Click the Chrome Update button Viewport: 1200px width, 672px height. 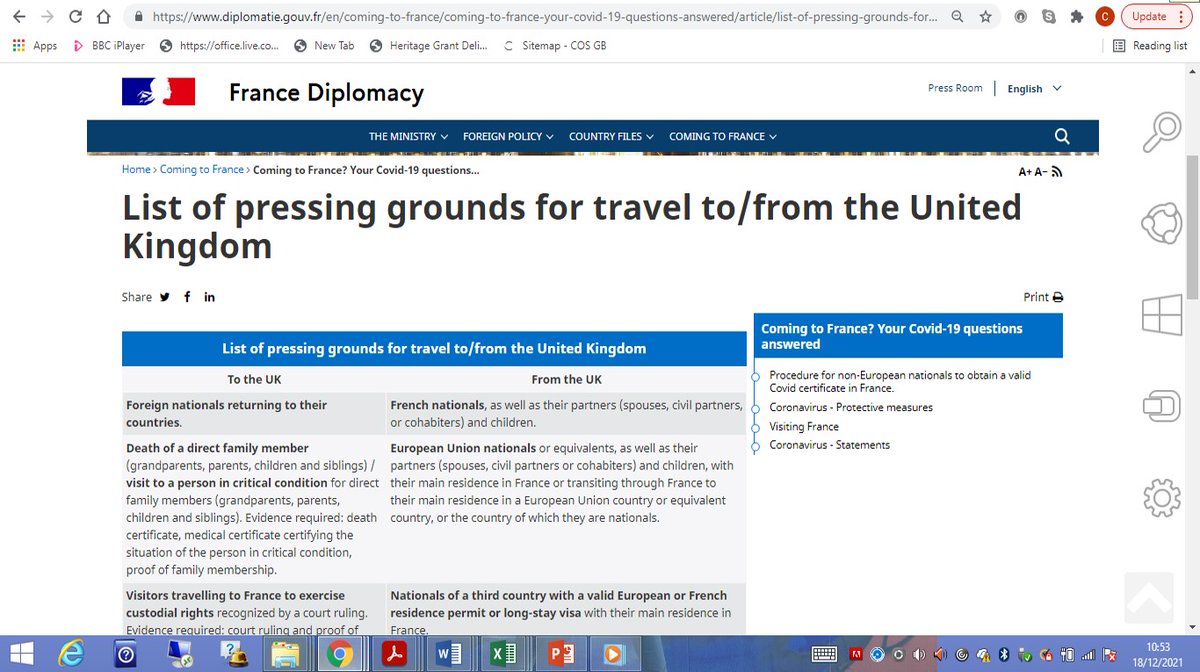[1155, 16]
